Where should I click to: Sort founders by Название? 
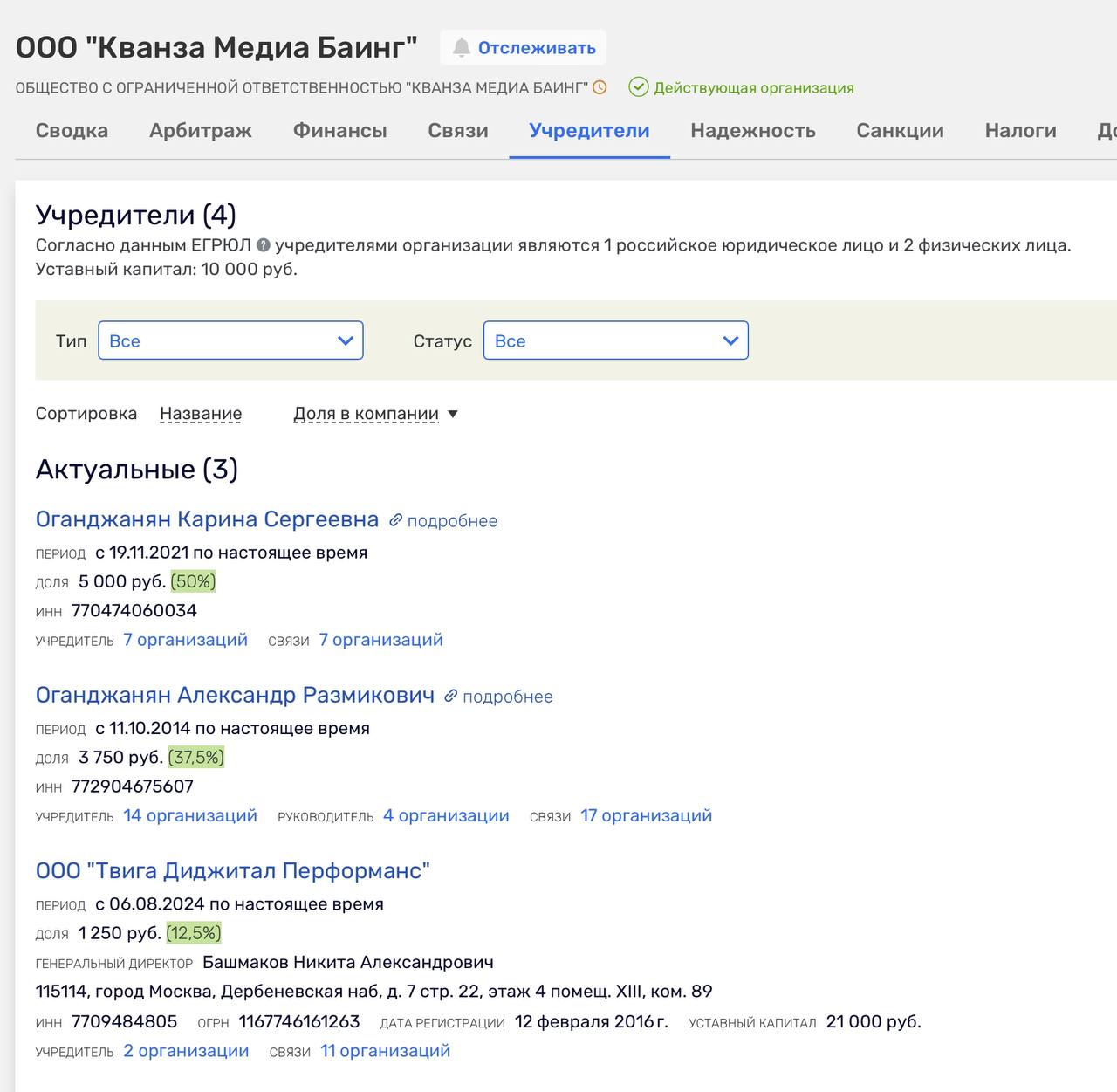201,414
